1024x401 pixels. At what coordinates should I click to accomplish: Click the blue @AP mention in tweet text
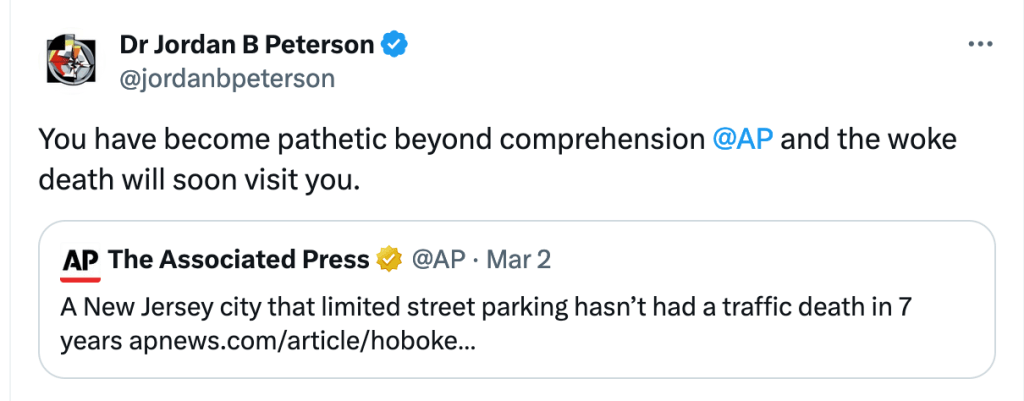(x=742, y=139)
